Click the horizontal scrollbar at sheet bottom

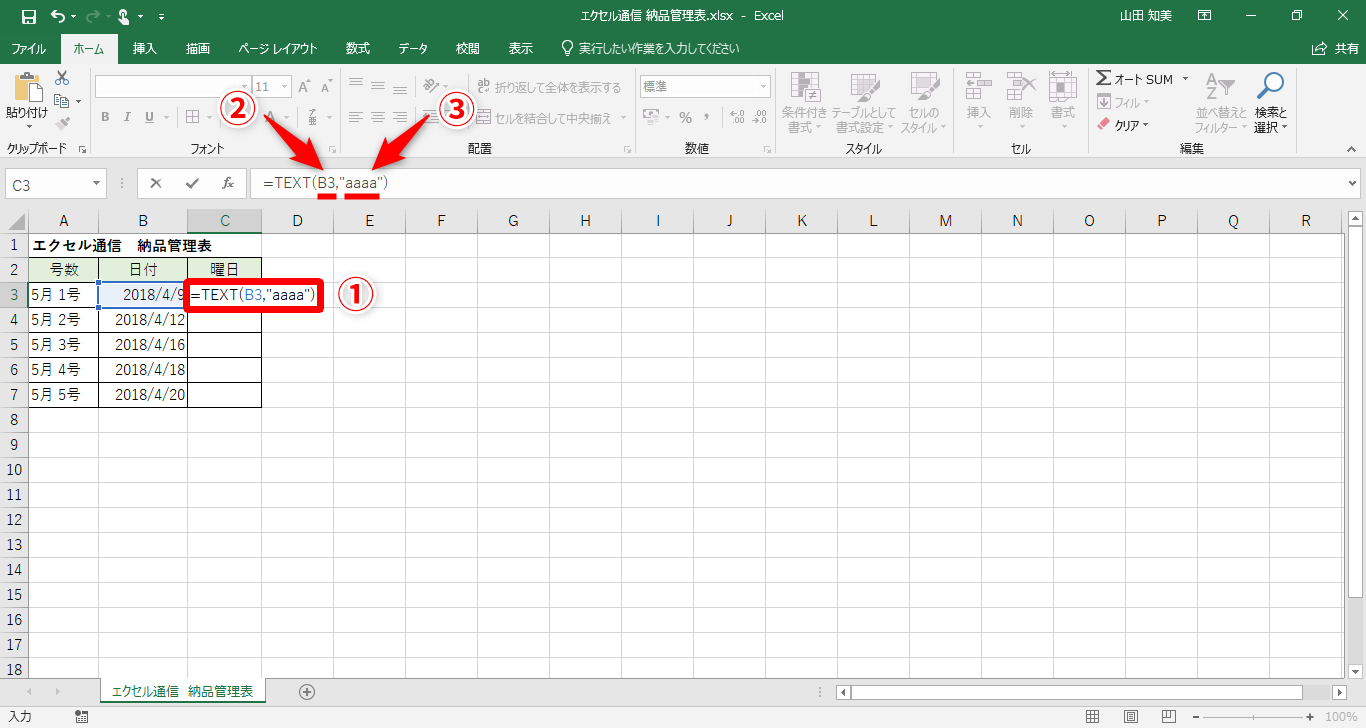(x=1077, y=692)
